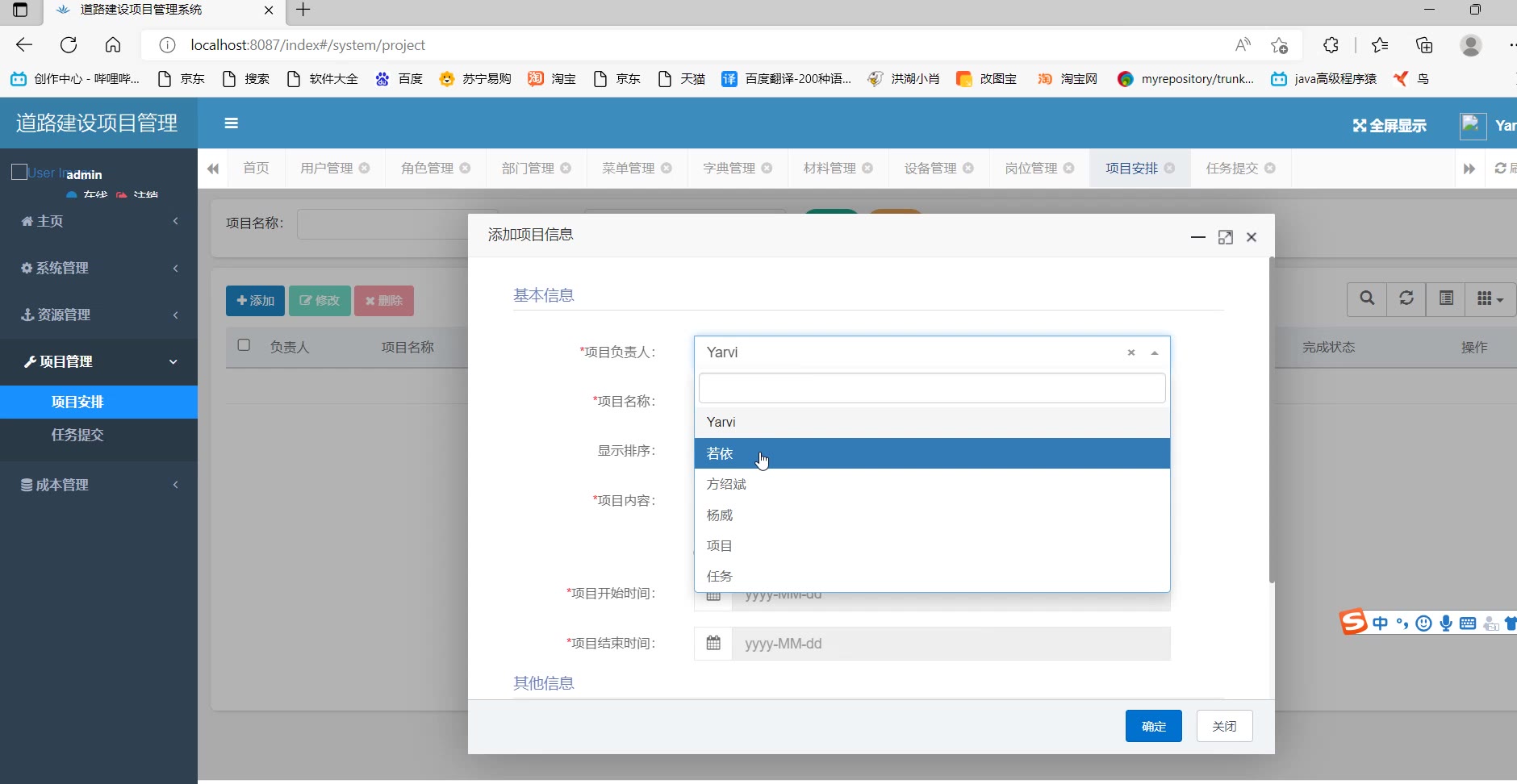Click the table refresh icon
The height and width of the screenshot is (784, 1517).
point(1406,298)
